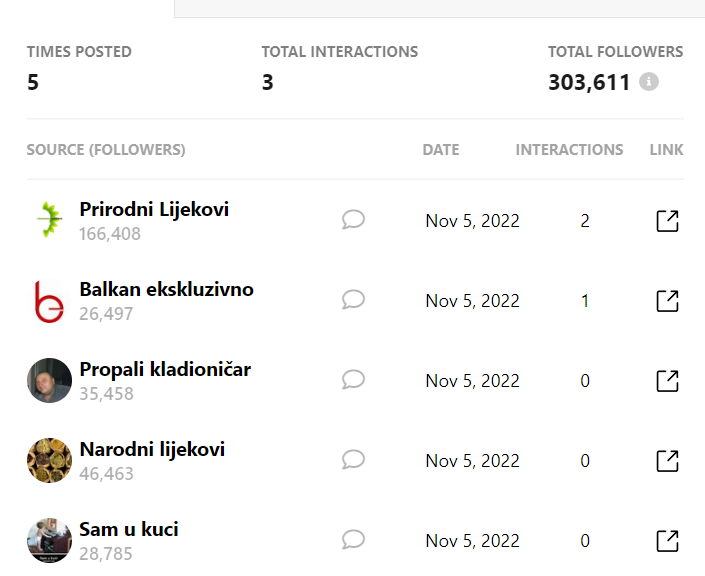Screen dimensions: 705x576
Task: Click the info icon beside Total Followers
Action: (x=649, y=82)
